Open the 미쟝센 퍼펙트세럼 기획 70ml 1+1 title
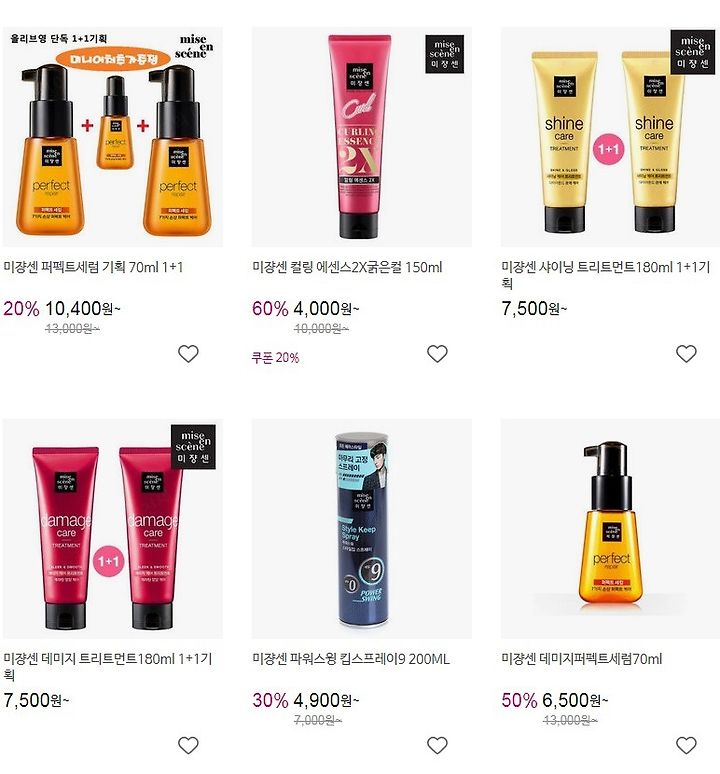The height and width of the screenshot is (774, 720). pos(93,267)
